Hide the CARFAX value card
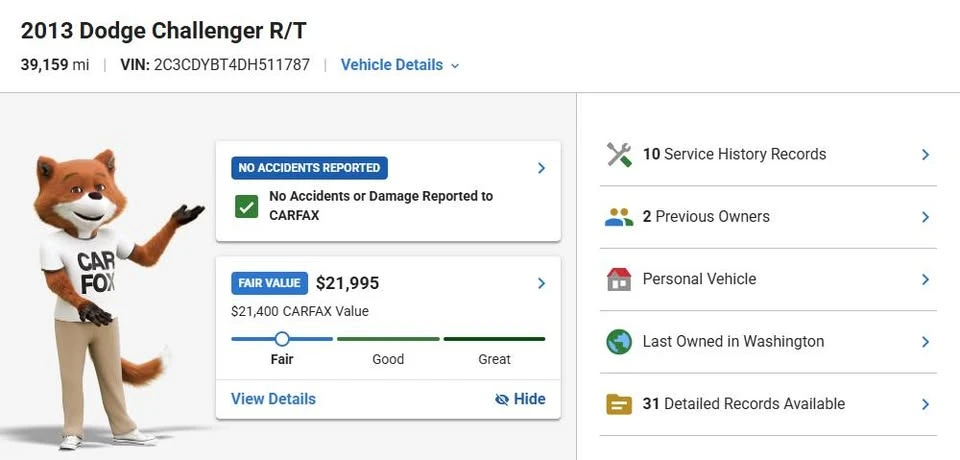Image resolution: width=960 pixels, height=460 pixels. pos(520,399)
